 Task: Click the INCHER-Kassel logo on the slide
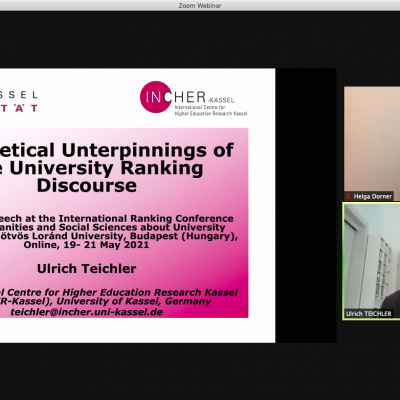pyautogui.click(x=193, y=98)
